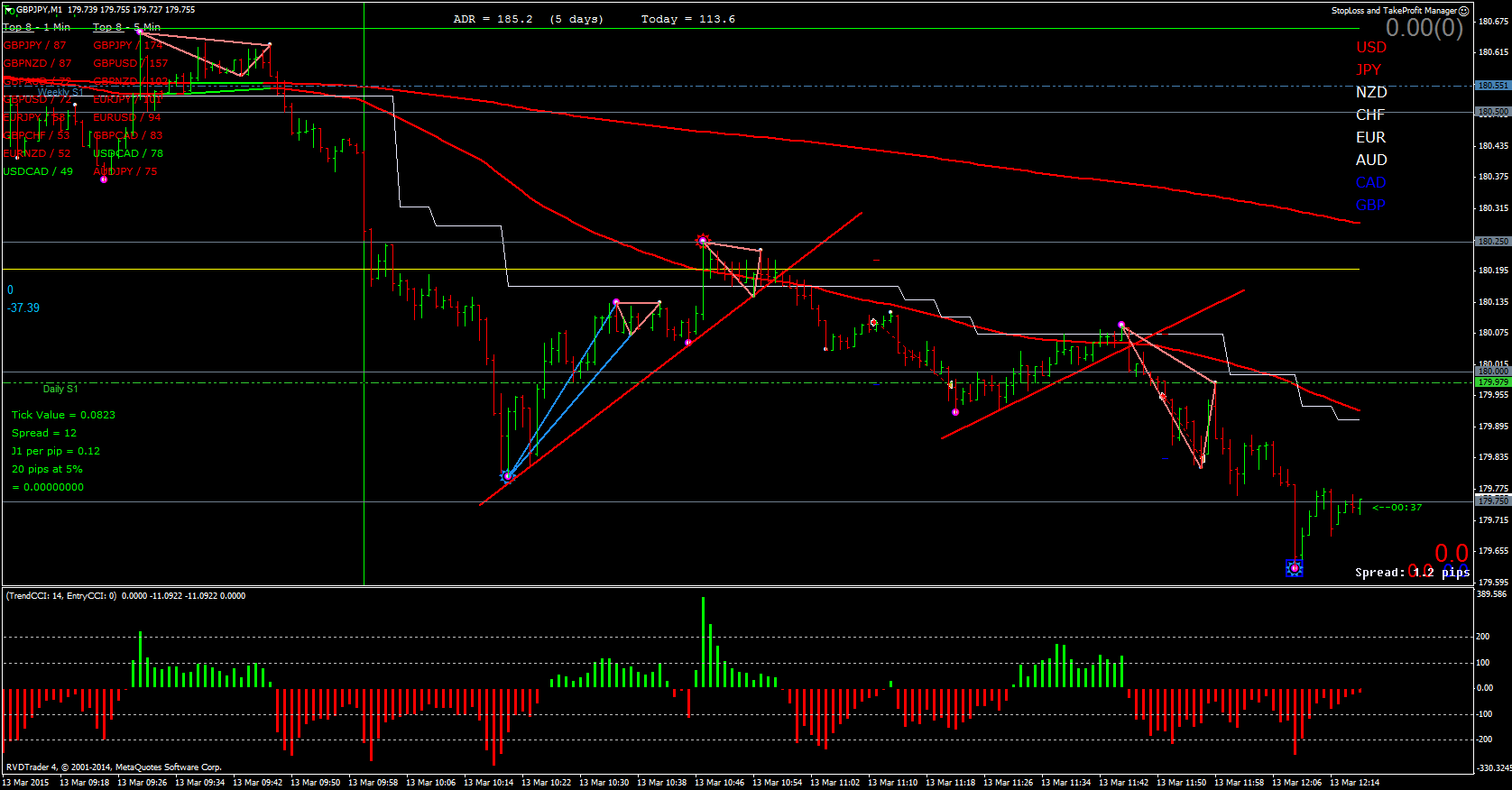Click the 13 Mar 12:14 time label
This screenshot has height=790, width=1512.
1354,782
